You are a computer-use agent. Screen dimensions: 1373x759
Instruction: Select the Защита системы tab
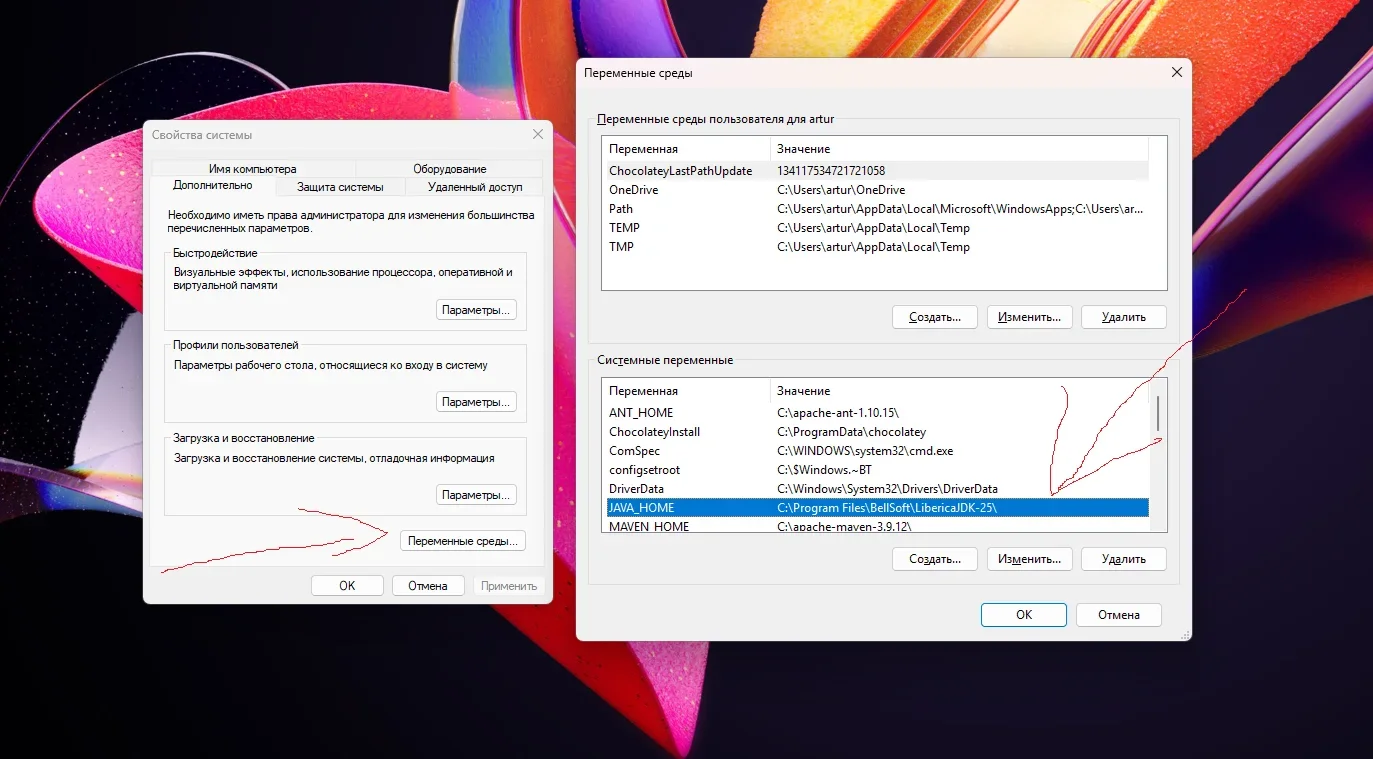click(340, 187)
